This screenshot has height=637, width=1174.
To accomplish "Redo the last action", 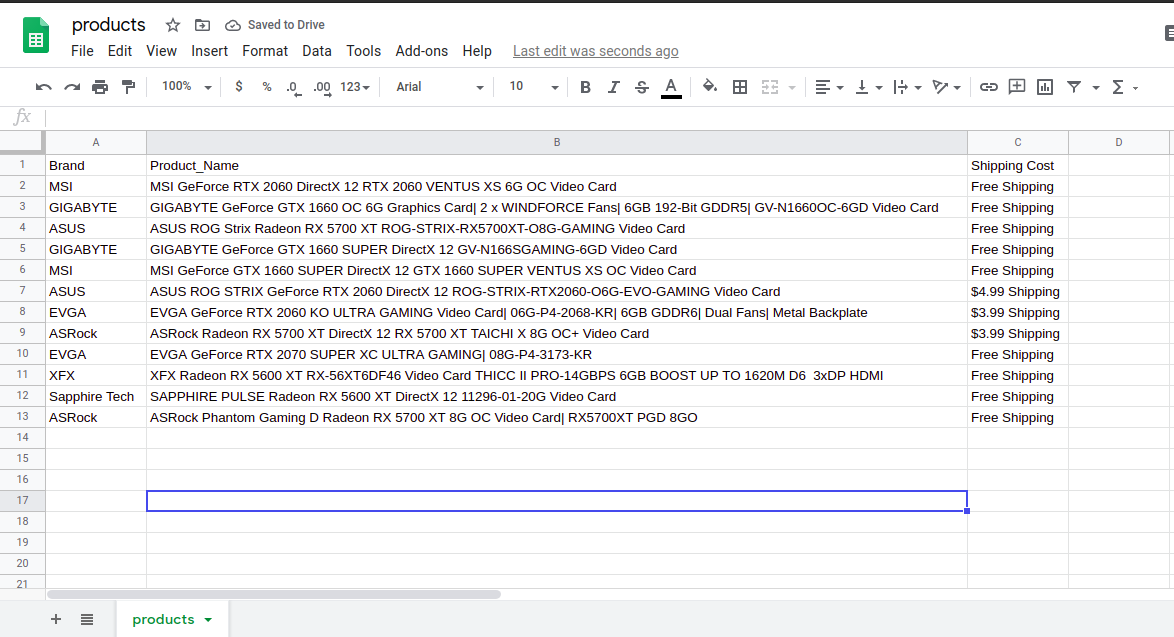I will tap(72, 87).
